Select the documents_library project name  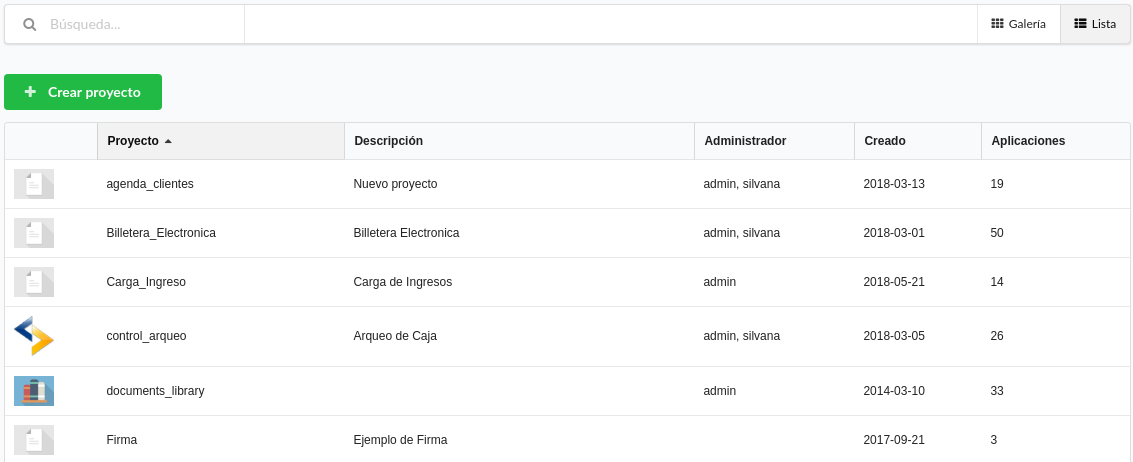pyautogui.click(x=155, y=391)
